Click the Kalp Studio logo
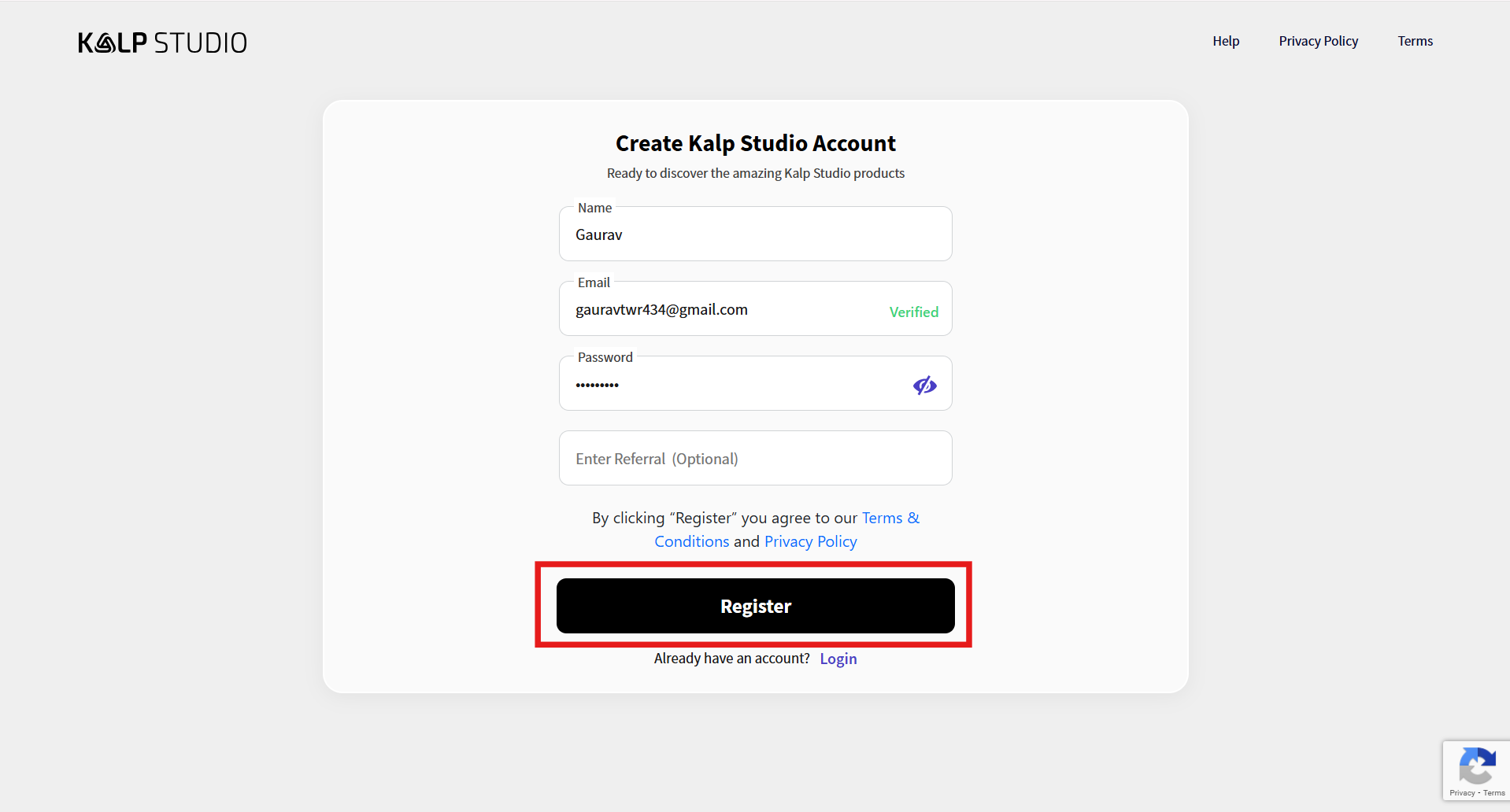Image resolution: width=1510 pixels, height=812 pixels. (x=162, y=42)
